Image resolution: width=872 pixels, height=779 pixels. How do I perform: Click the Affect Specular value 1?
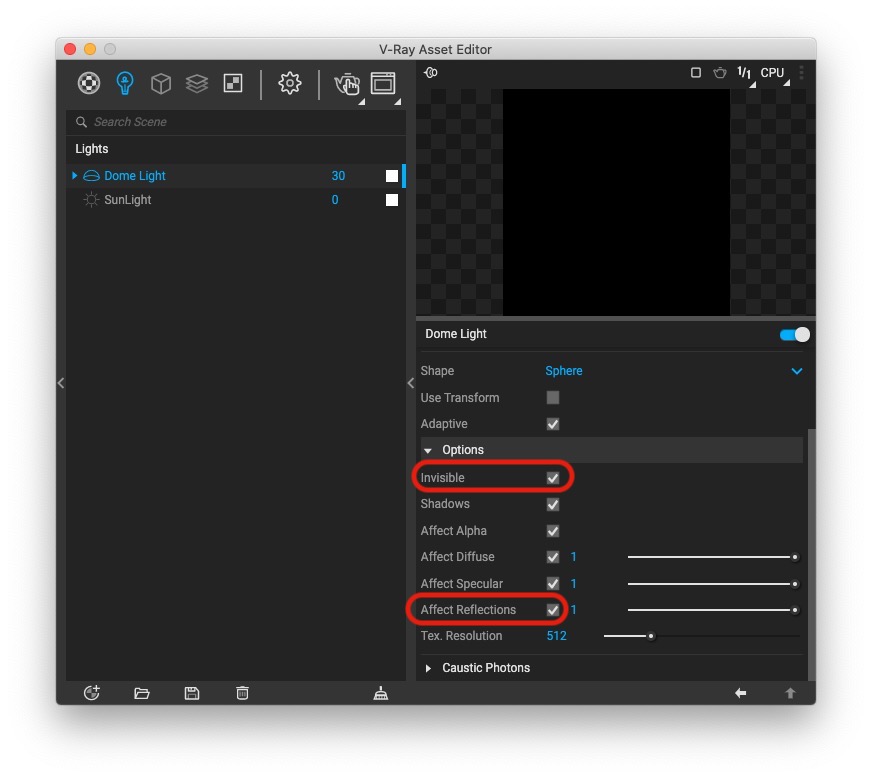tap(573, 583)
